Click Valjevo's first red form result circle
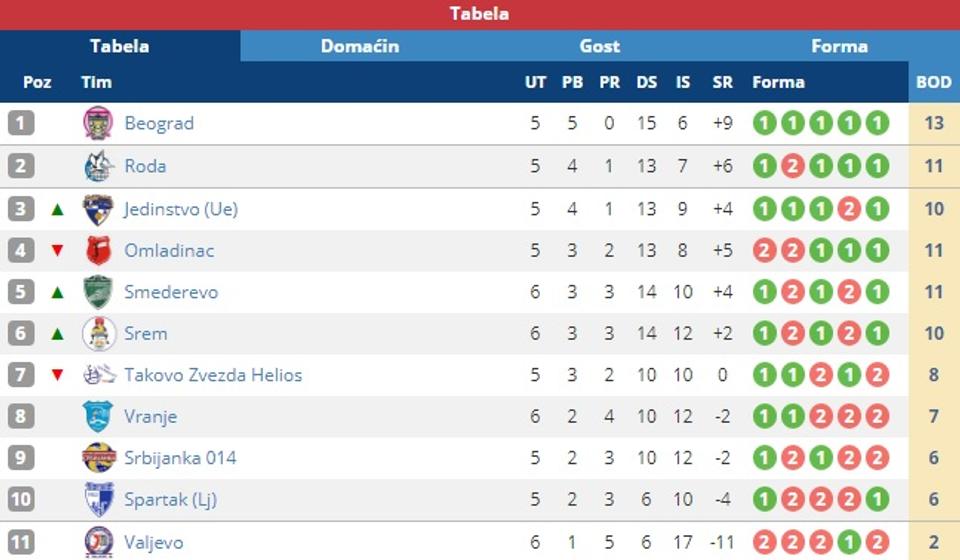This screenshot has height=560, width=960. click(x=765, y=543)
